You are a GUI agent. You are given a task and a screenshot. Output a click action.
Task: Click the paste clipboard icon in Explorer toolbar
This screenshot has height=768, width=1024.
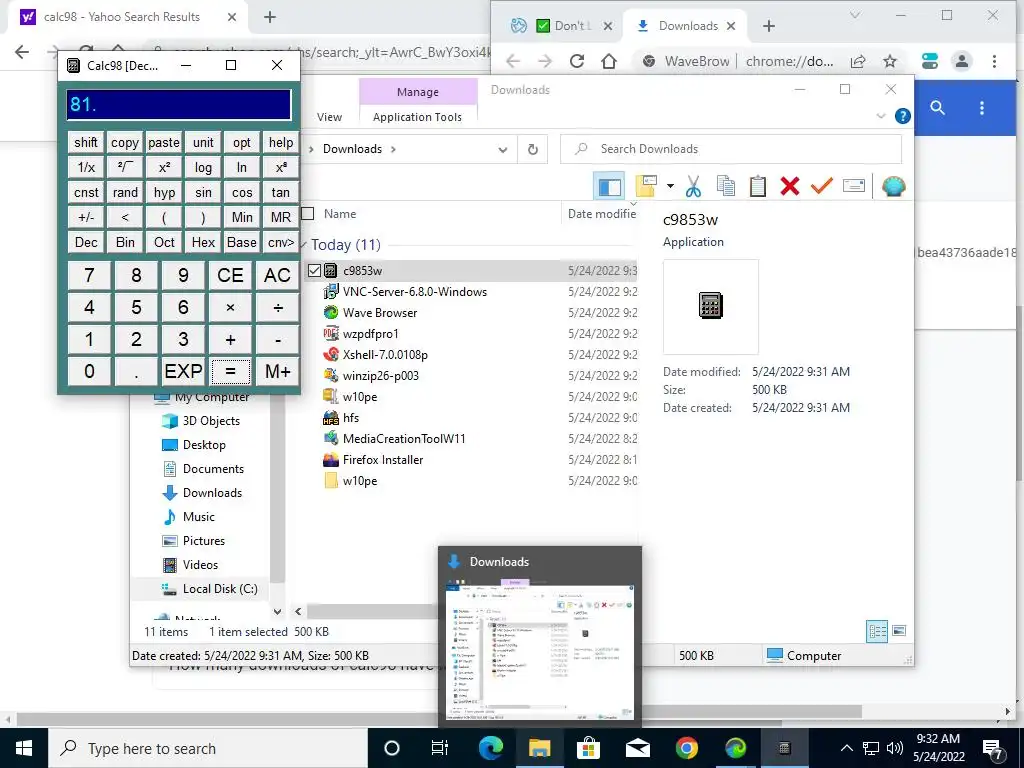click(x=758, y=187)
